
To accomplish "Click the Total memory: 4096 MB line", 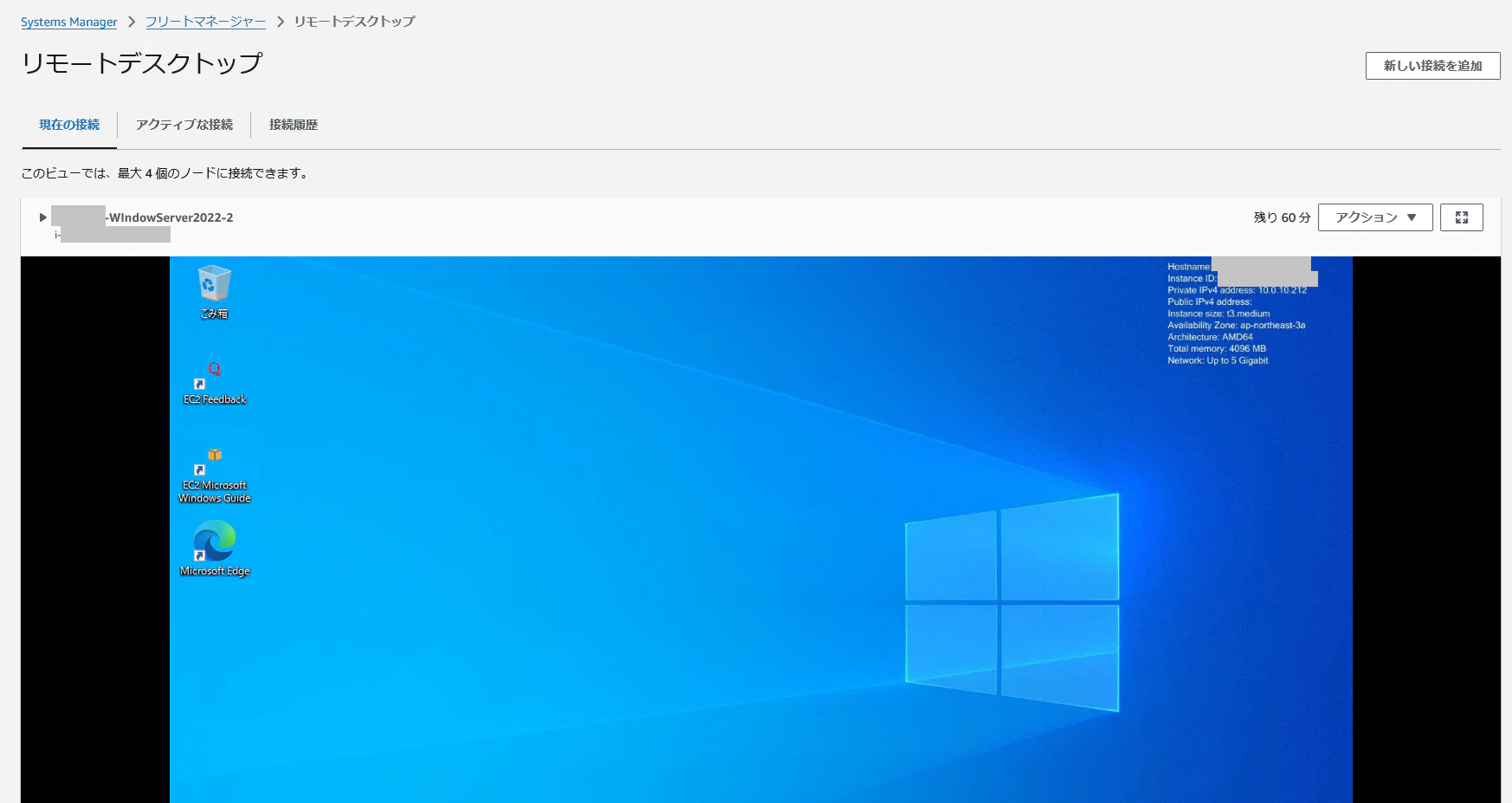I will [1216, 349].
